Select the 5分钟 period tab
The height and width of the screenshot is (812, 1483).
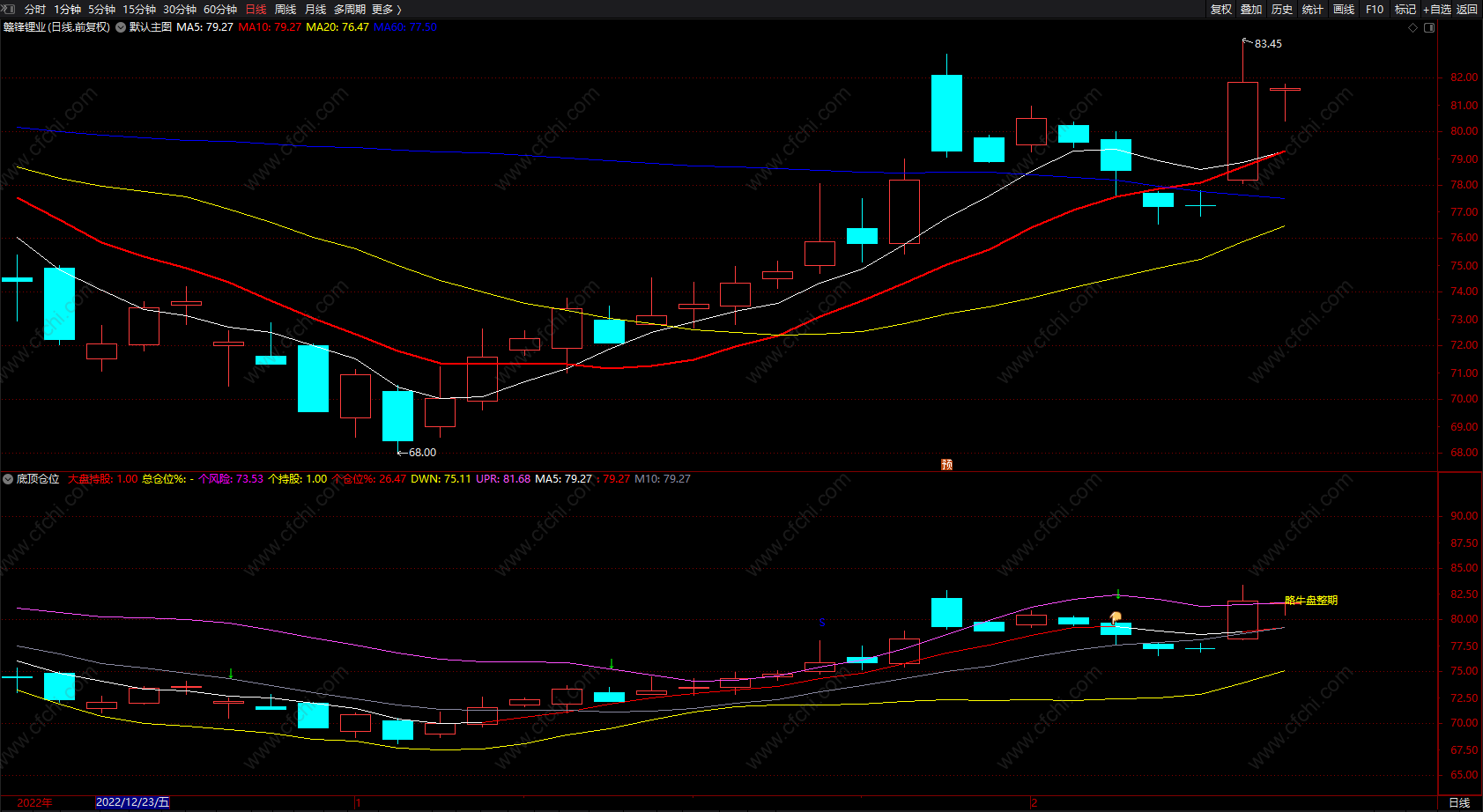coord(101,9)
